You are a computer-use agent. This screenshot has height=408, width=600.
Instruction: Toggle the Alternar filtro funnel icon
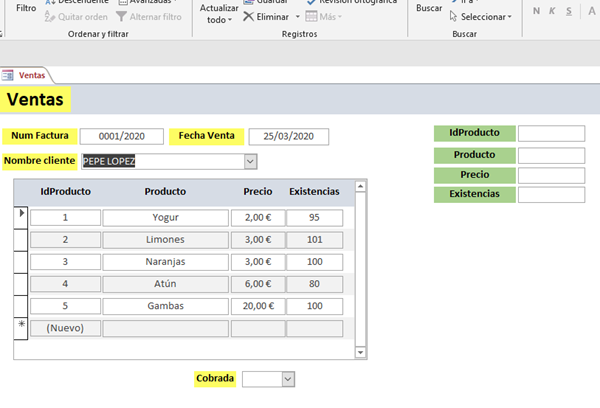(121, 16)
